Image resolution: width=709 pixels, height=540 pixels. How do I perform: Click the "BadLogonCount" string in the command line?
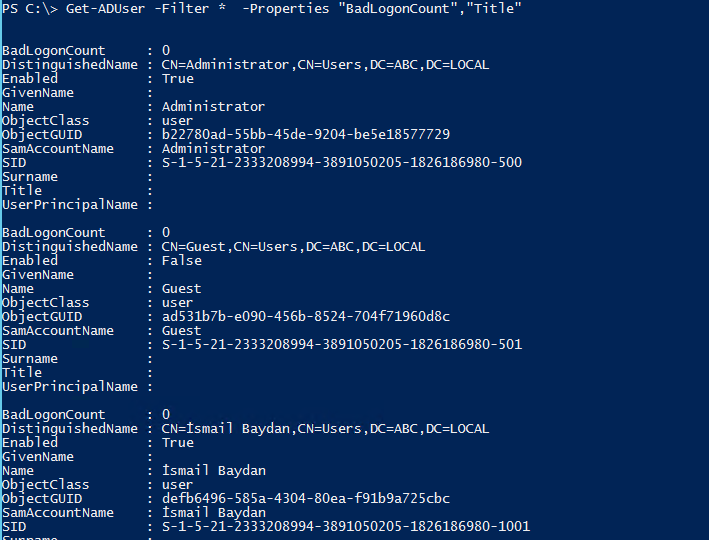click(398, 8)
